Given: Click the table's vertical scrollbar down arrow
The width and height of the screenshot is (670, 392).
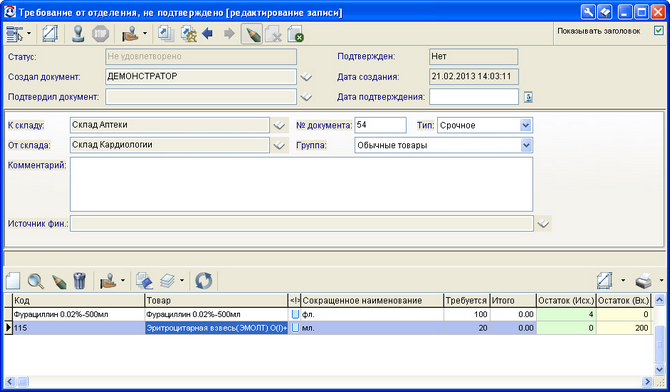Looking at the screenshot, I should click(x=659, y=369).
